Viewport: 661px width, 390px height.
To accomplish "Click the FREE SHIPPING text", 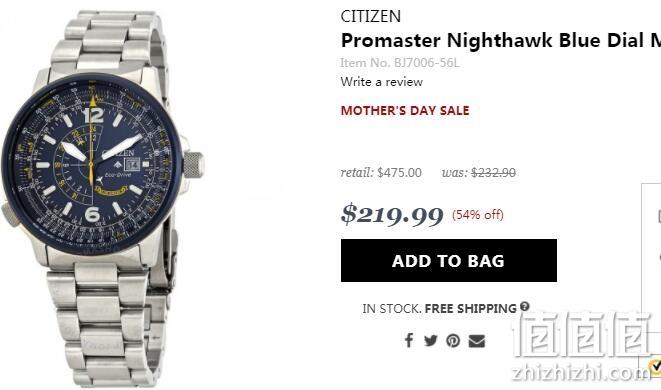I will pos(470,309).
